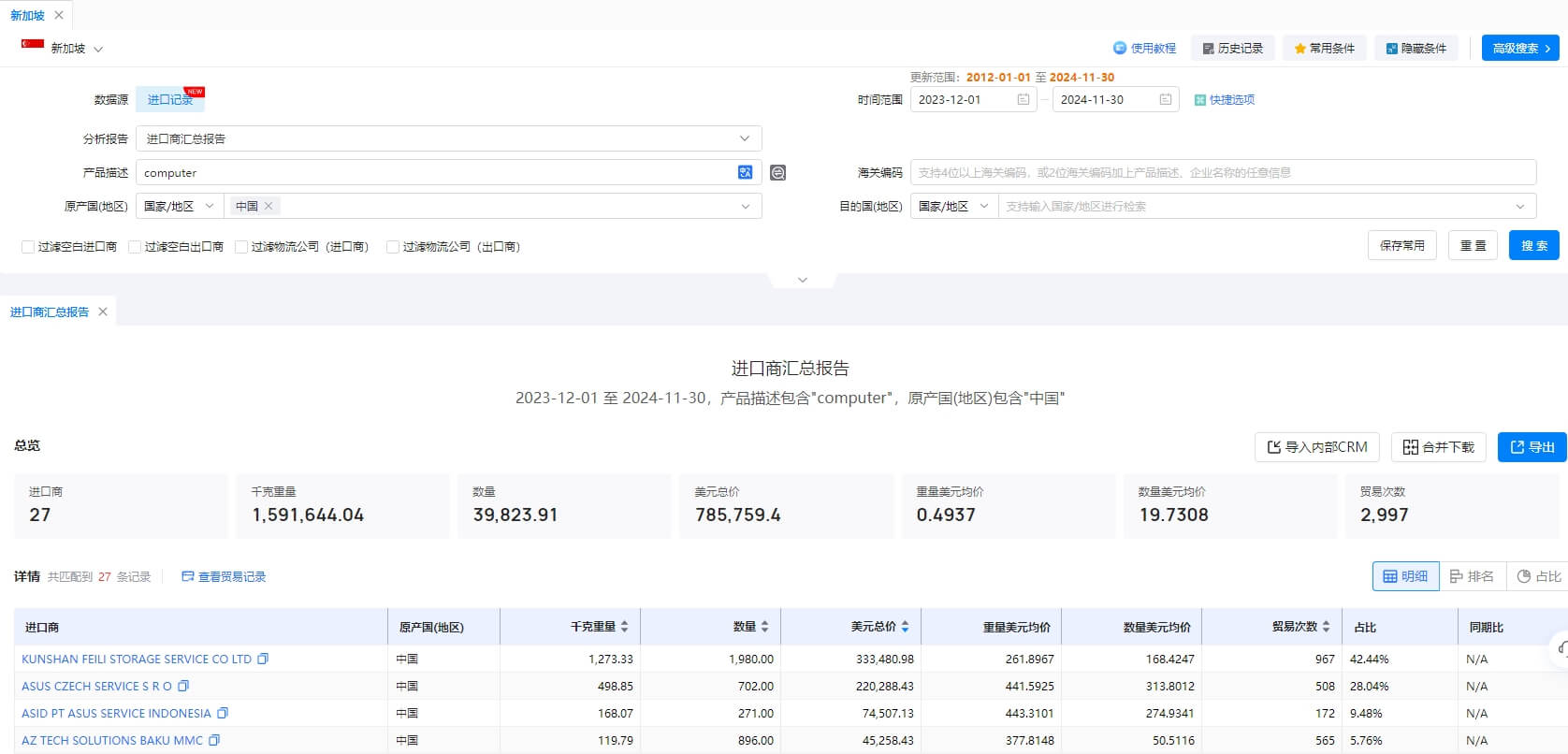The height and width of the screenshot is (754, 1568).
Task: Open 使用教程 tutorial link
Action: pos(1144,48)
